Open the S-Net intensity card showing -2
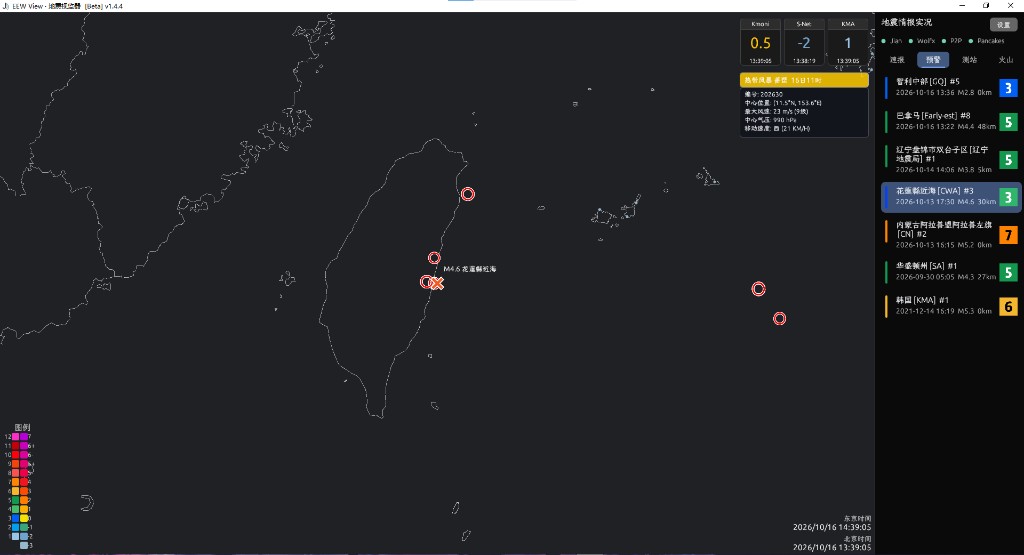Image resolution: width=1024 pixels, height=555 pixels. [804, 42]
